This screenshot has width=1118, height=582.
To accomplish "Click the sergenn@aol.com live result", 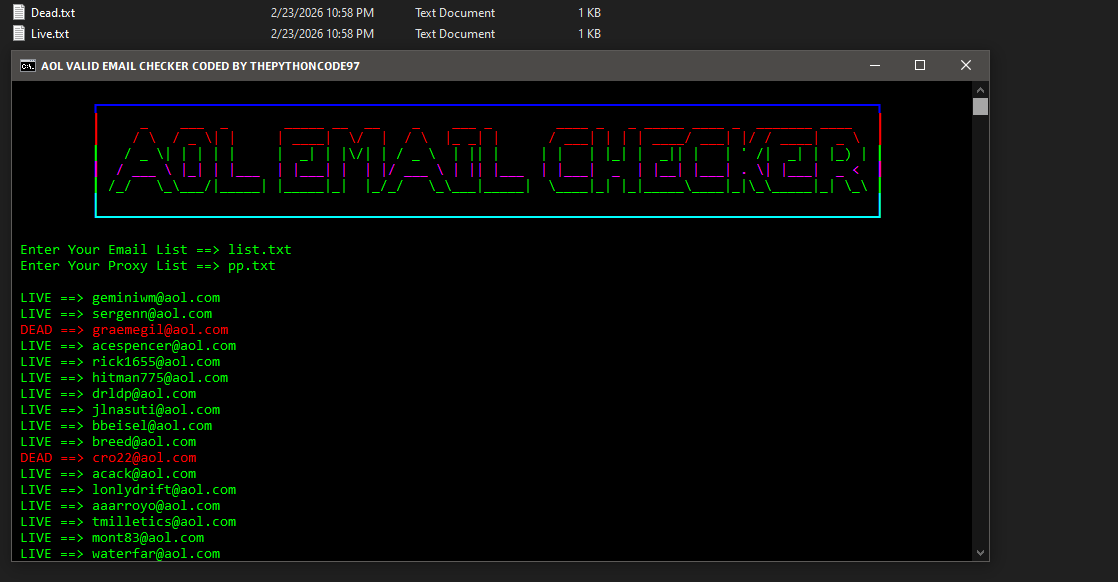I will [152, 314].
